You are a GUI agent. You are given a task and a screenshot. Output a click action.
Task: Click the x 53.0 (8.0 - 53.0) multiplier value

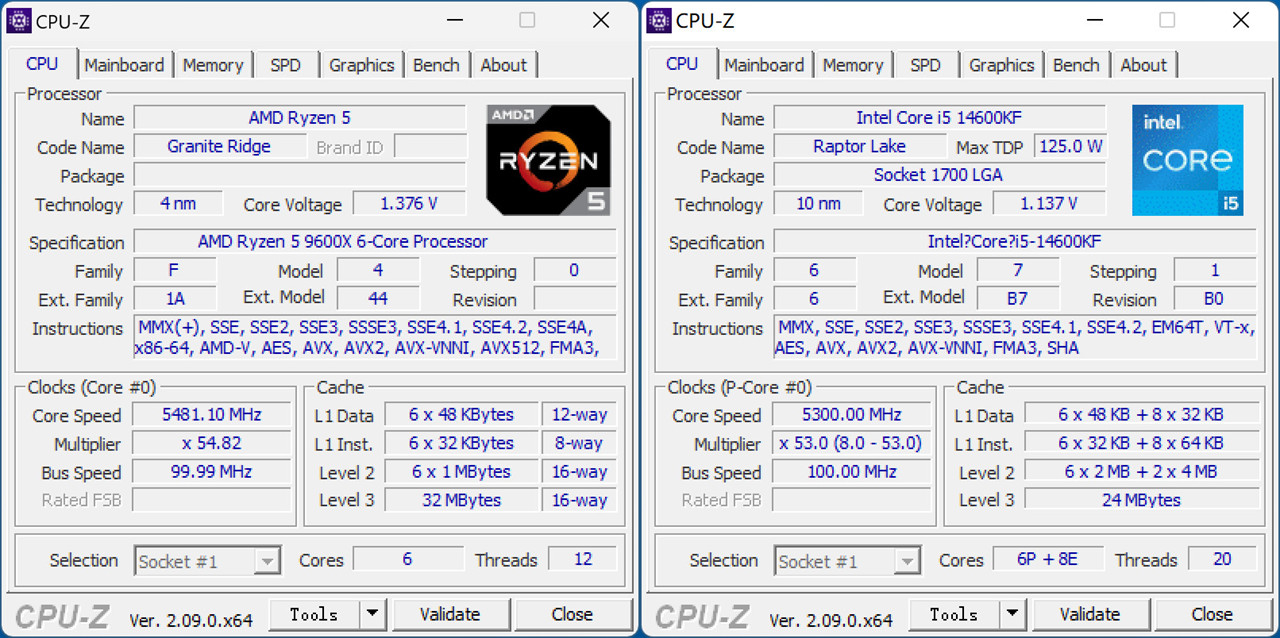click(851, 443)
